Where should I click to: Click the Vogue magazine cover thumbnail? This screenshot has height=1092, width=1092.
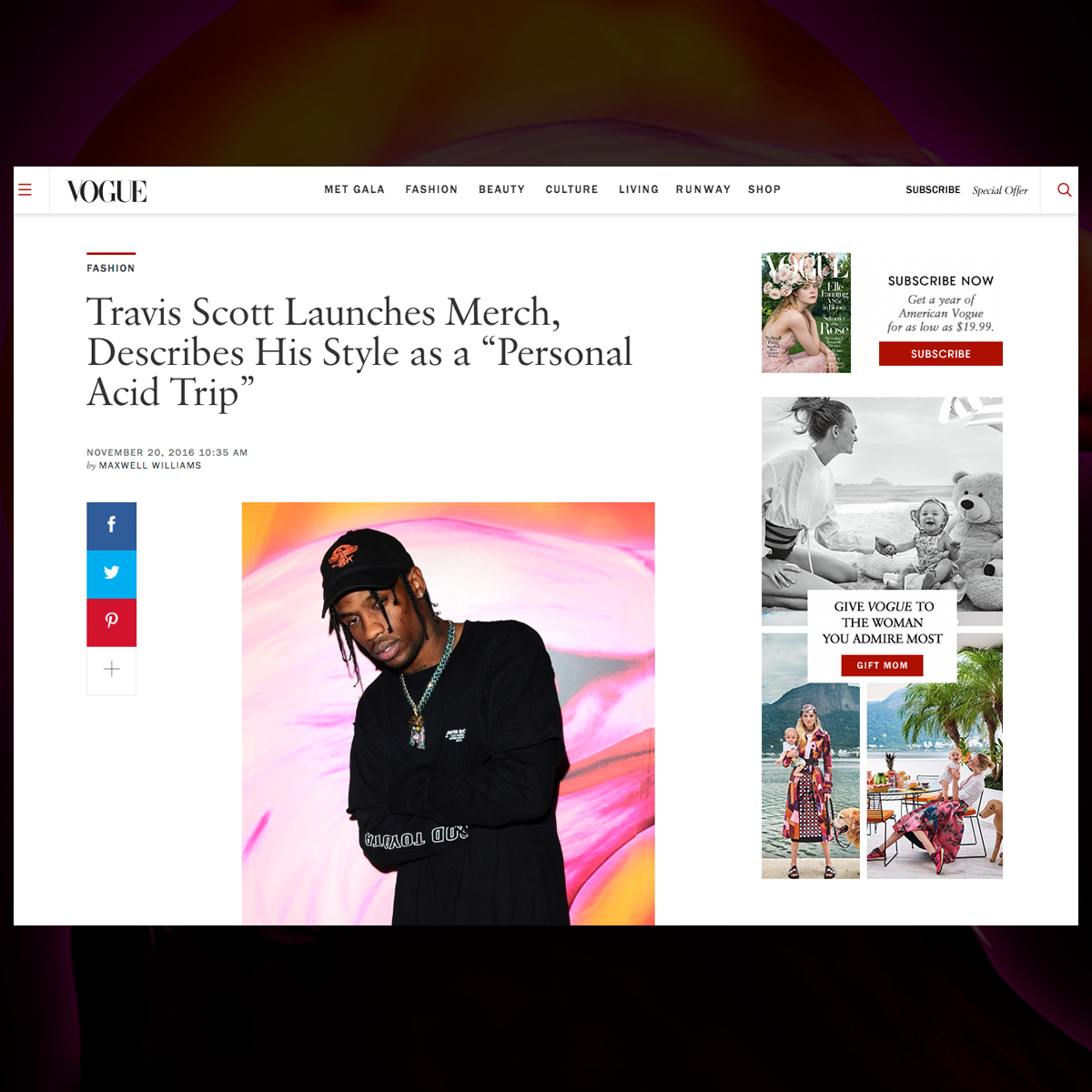(806, 313)
